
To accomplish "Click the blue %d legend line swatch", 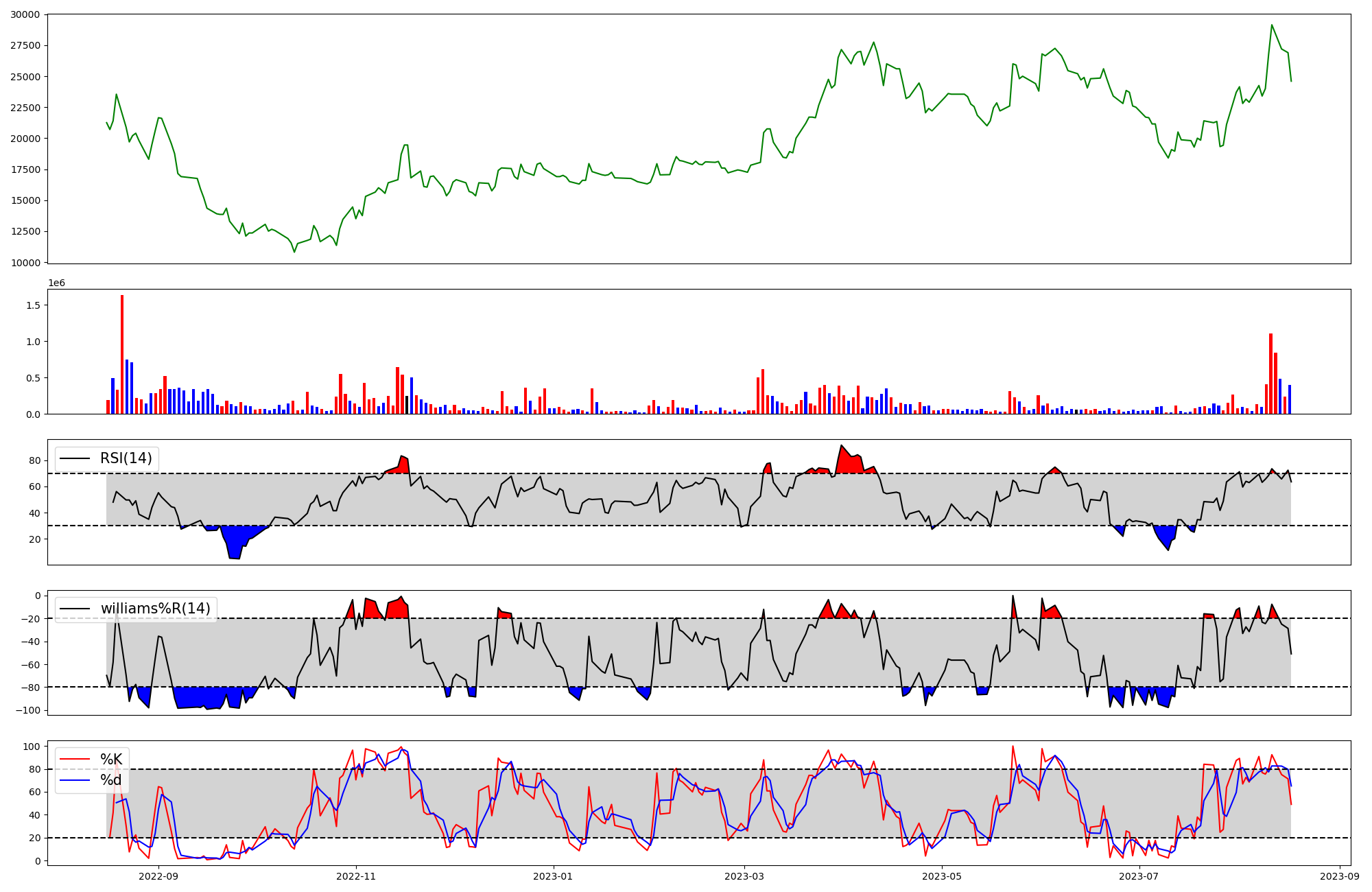I will coord(75,780).
